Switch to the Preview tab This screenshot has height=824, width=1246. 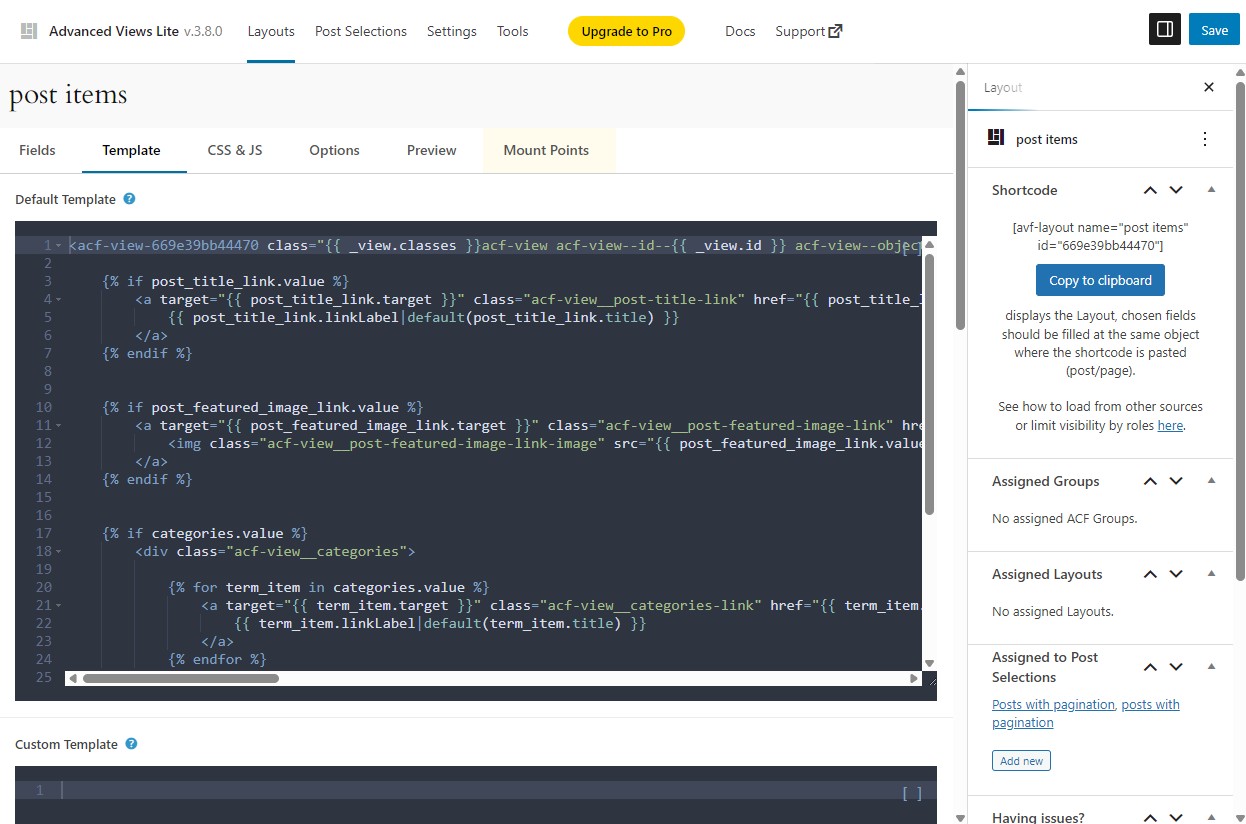[x=431, y=150]
